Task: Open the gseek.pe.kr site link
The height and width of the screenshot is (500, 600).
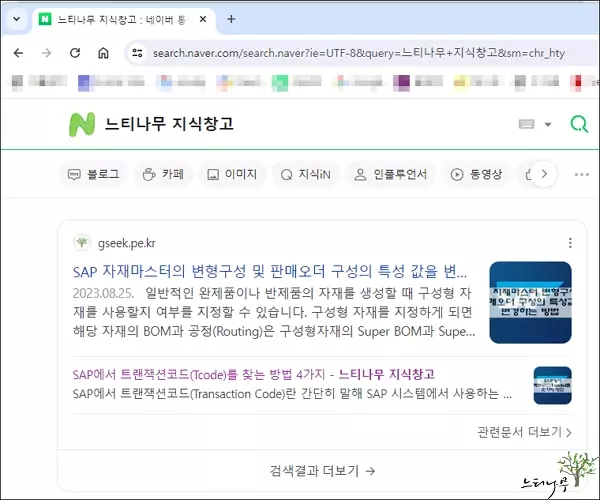Action: click(x=127, y=243)
